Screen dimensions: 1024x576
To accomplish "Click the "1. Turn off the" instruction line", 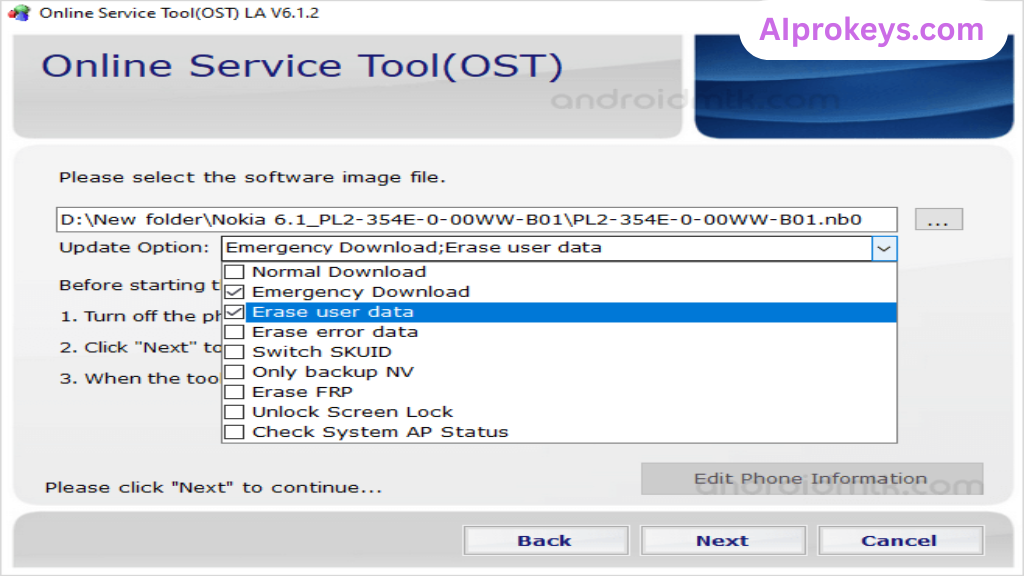I will (x=140, y=317).
